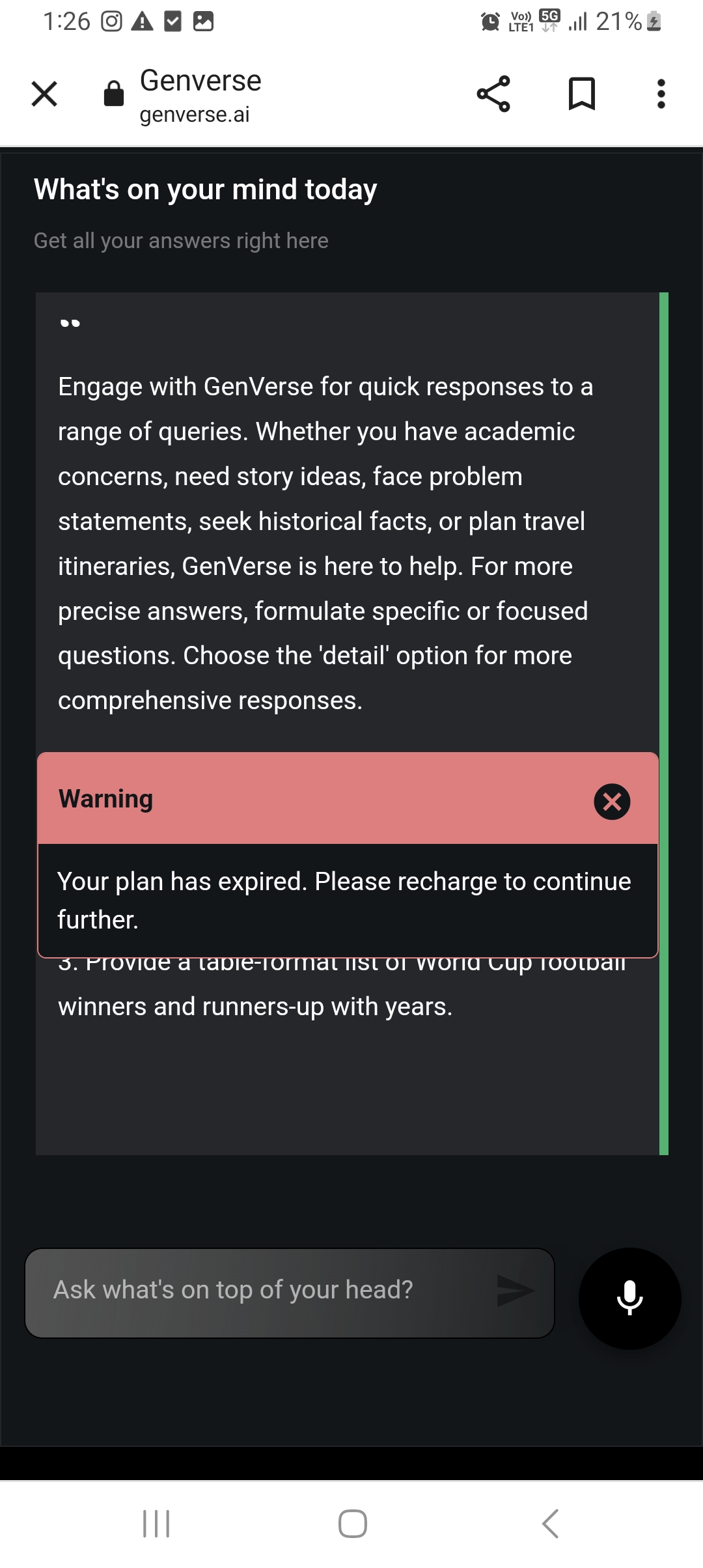Close the browser tab with X icon
Image resolution: width=703 pixels, height=1568 pixels.
pos(44,94)
